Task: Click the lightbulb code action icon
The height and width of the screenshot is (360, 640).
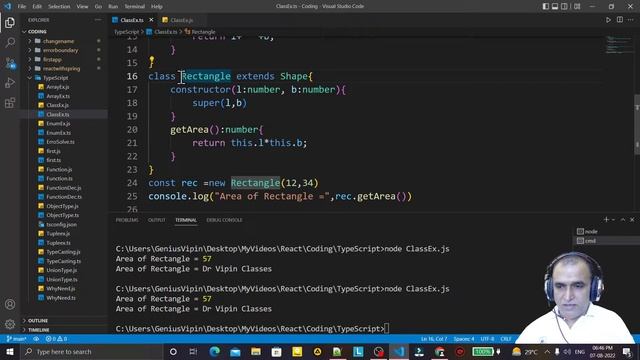Action: tap(151, 62)
